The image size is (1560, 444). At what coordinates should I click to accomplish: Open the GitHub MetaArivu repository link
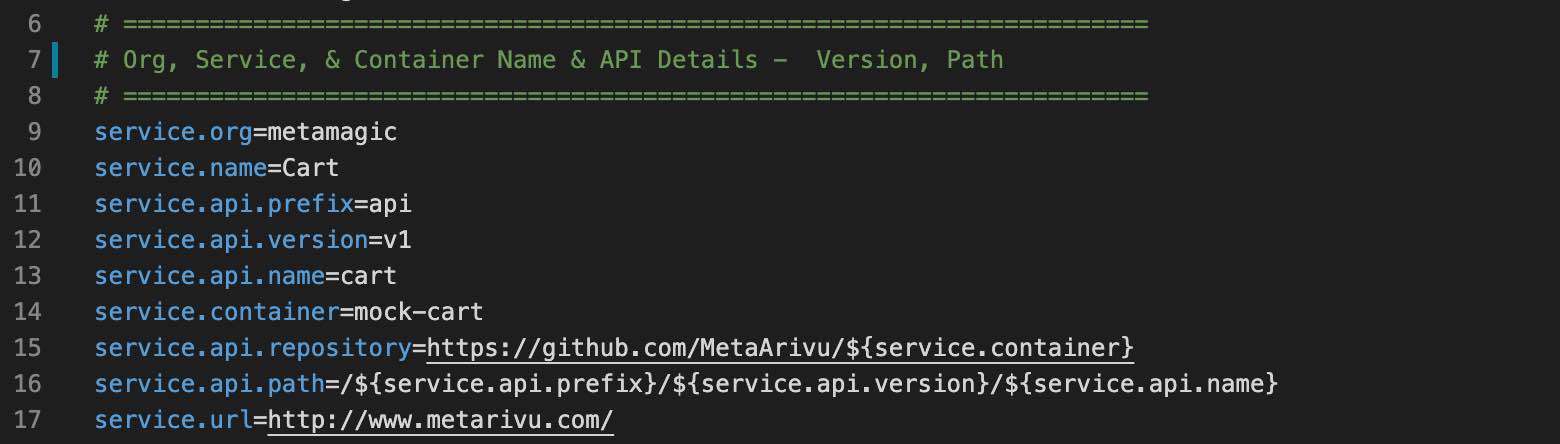point(780,348)
